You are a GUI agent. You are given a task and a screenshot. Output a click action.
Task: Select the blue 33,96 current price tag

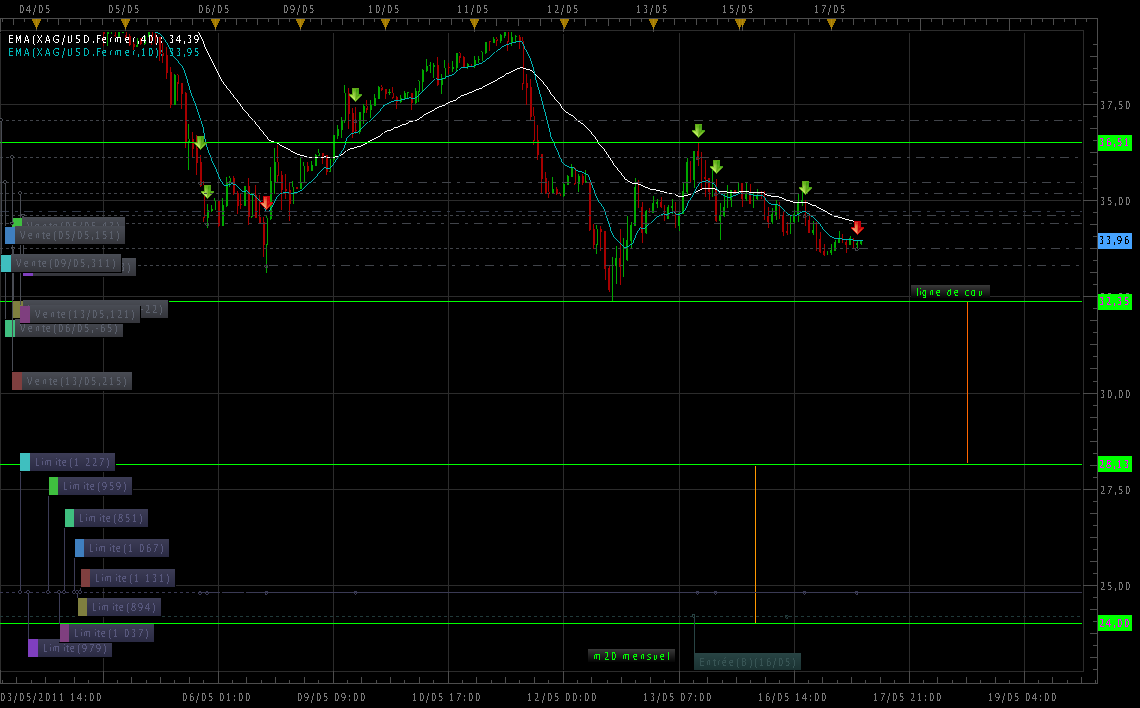(x=1114, y=241)
